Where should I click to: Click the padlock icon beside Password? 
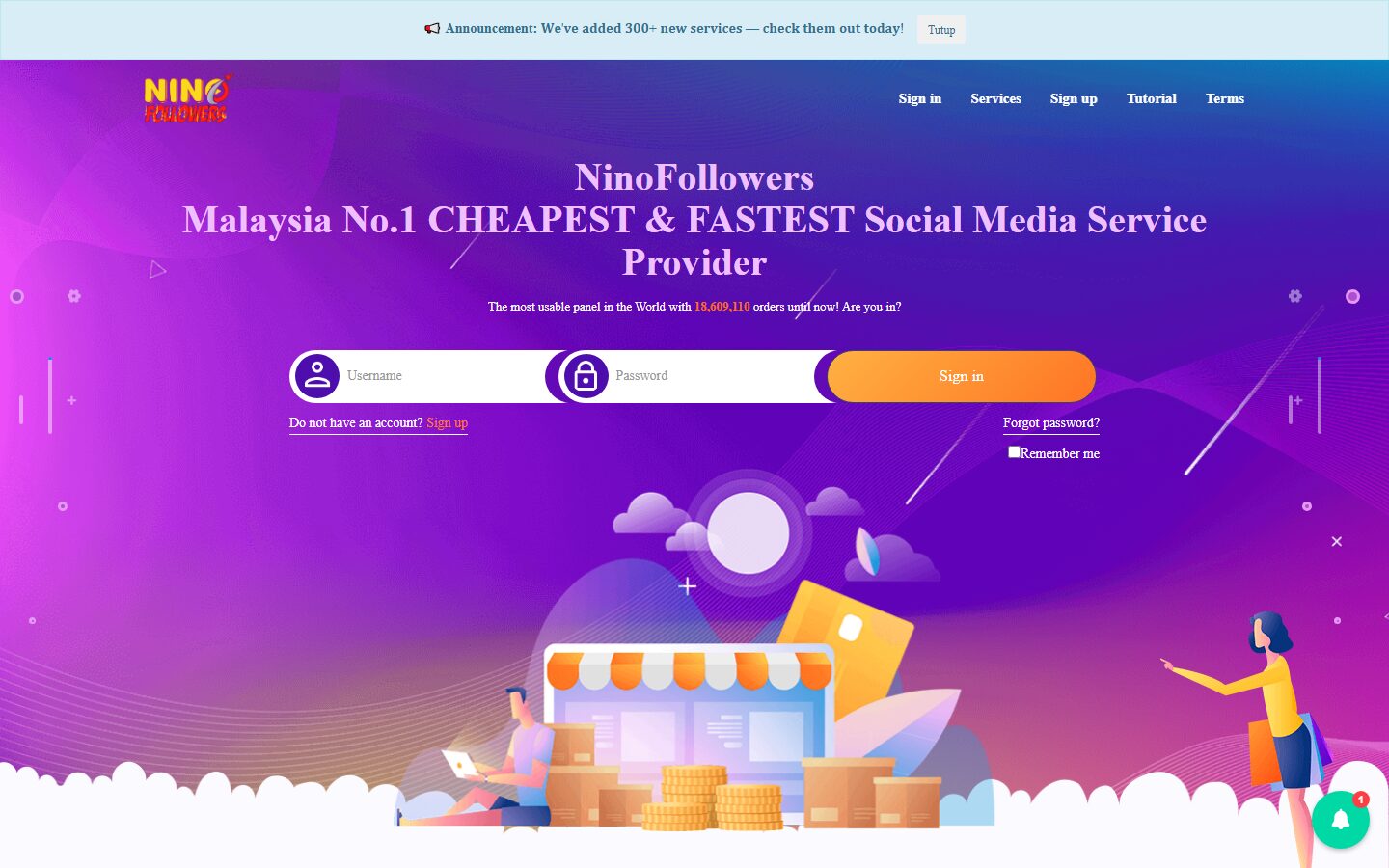(586, 376)
